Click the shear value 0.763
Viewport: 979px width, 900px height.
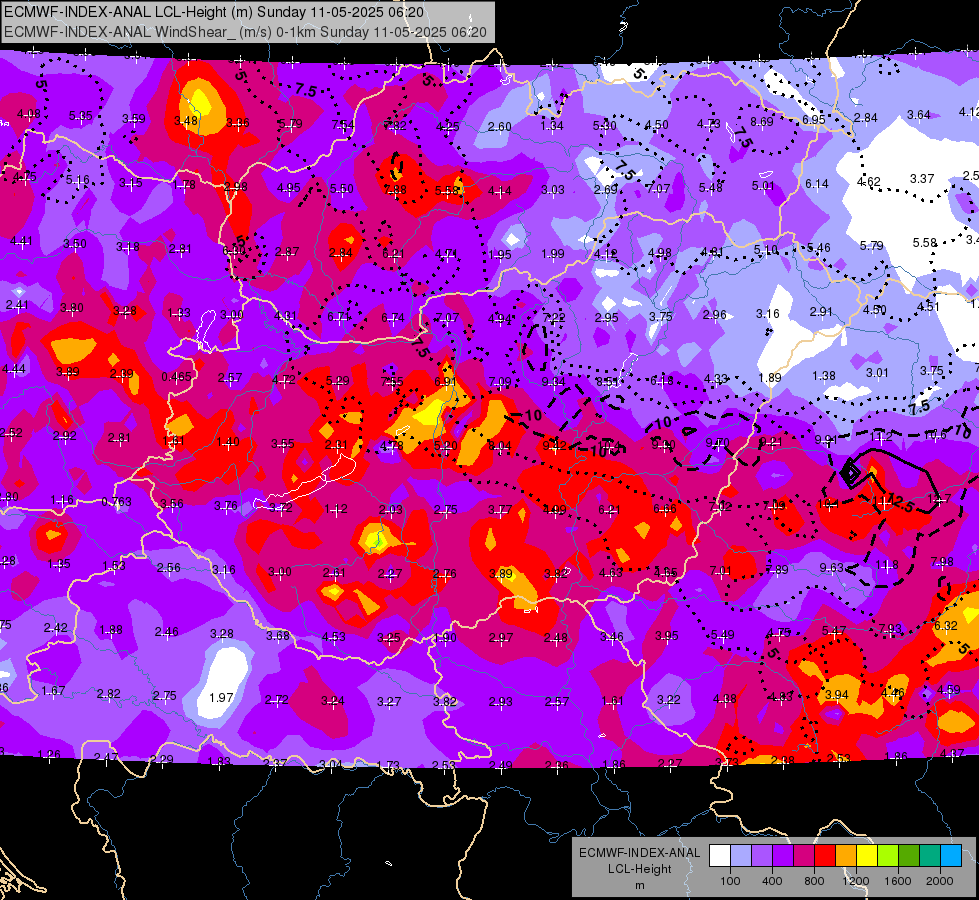[x=116, y=502]
